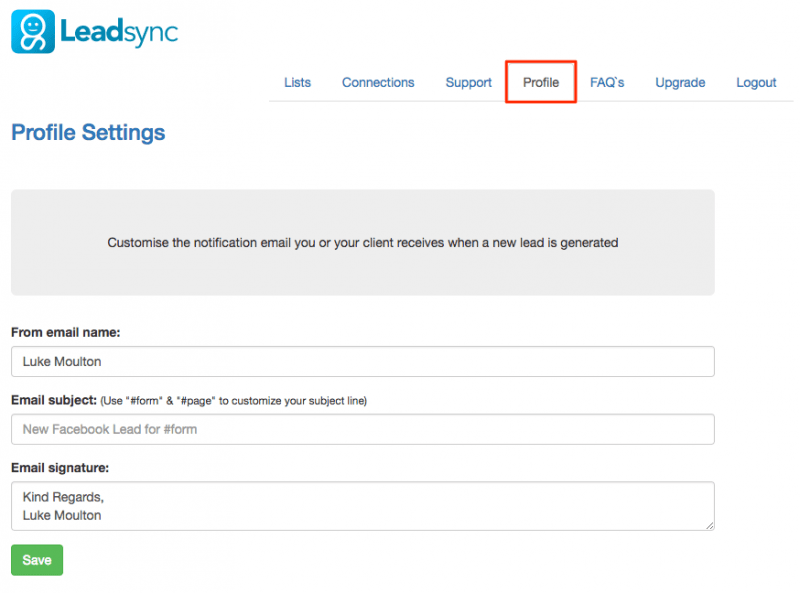Open the Lists page
The width and height of the screenshot is (800, 593).
click(297, 83)
